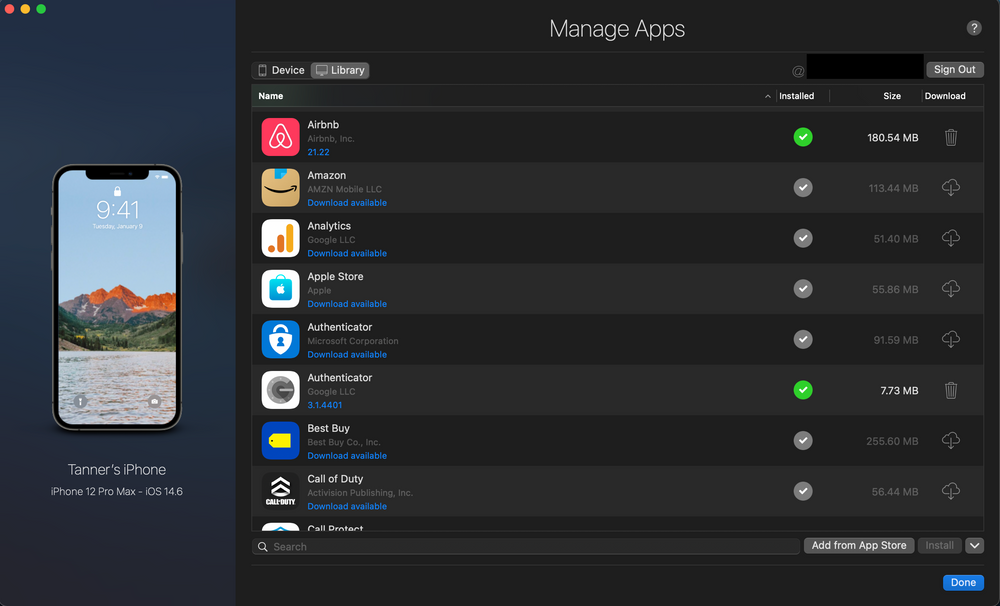Click the Google Authenticator app icon
1000x606 pixels.
(281, 390)
